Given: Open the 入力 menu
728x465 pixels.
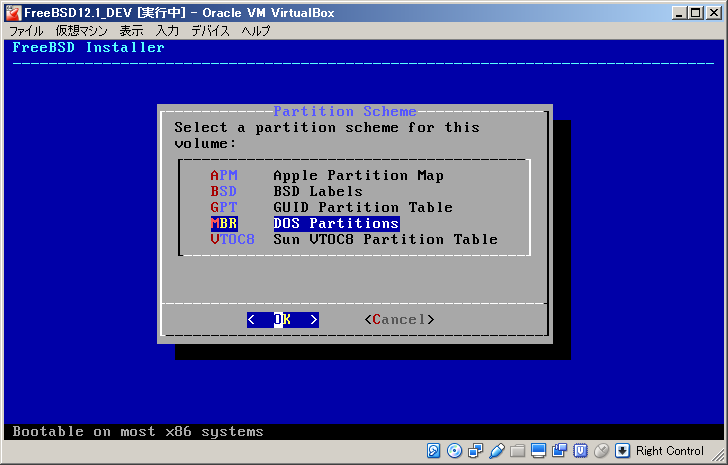Looking at the screenshot, I should [x=167, y=31].
